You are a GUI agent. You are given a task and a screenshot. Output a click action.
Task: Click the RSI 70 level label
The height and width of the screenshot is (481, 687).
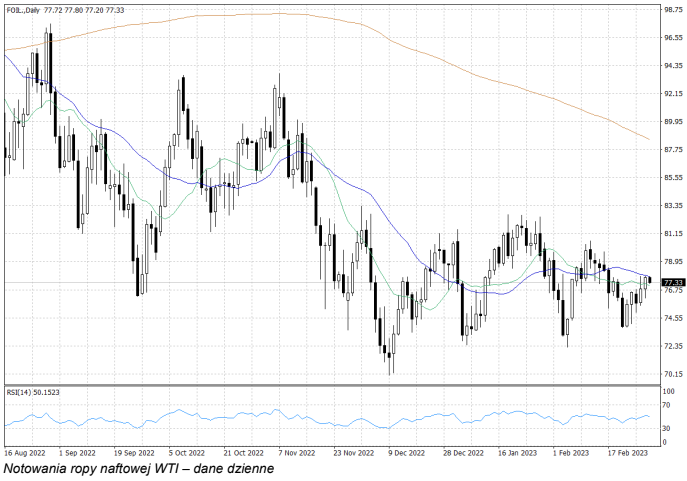pos(667,406)
